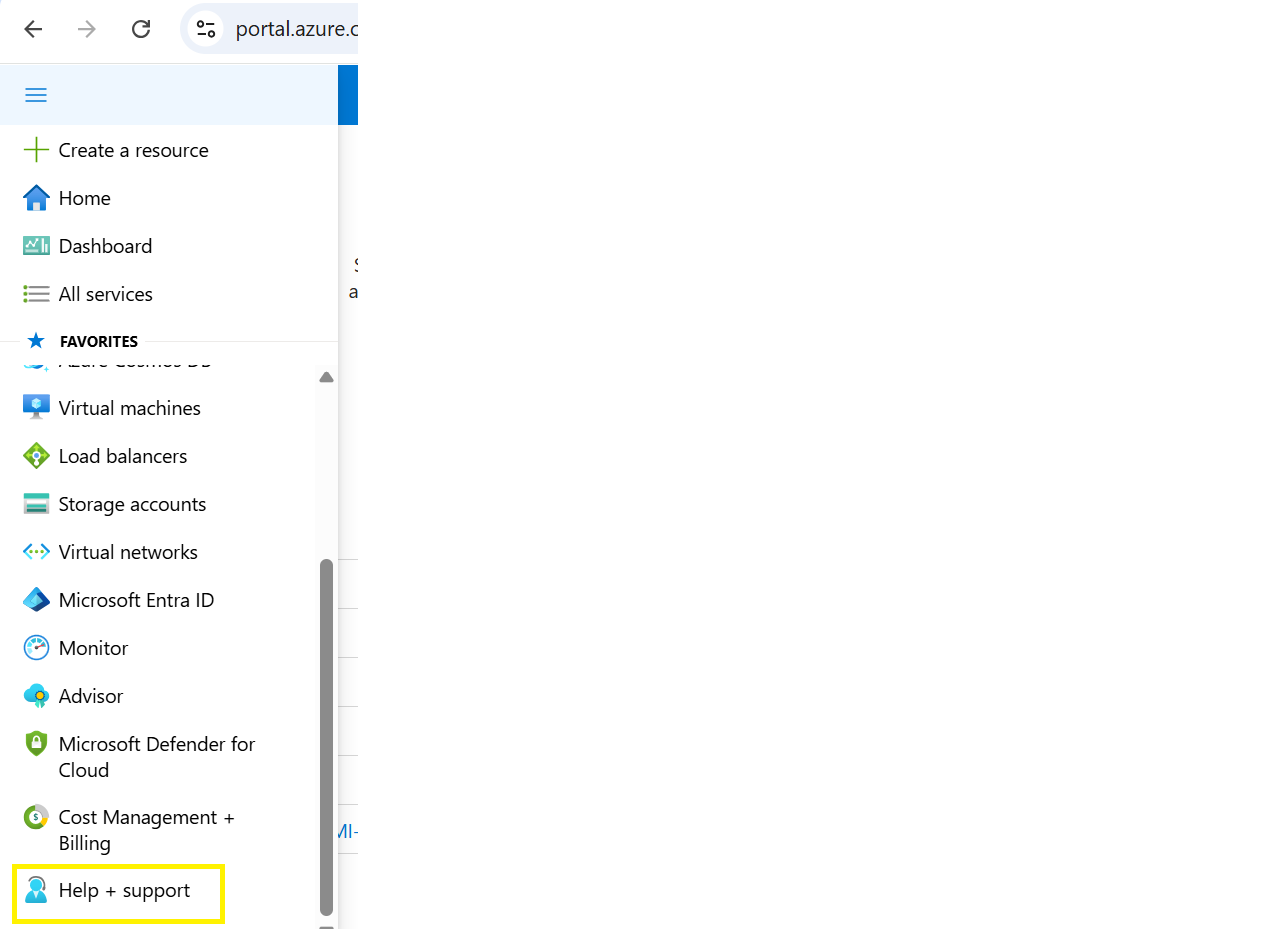The image size is (1287, 929).
Task: Select Microsoft Defender for Cloud label
Action: point(157,757)
